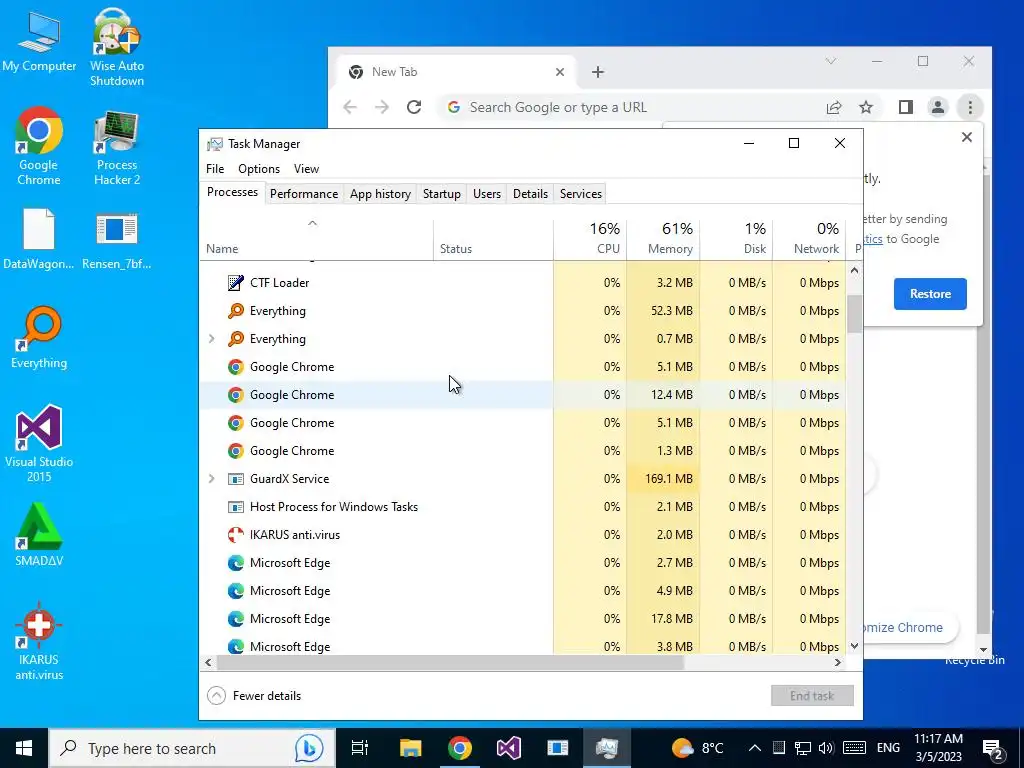Image resolution: width=1024 pixels, height=768 pixels.
Task: Close the New Tab tab in Chrome
Action: [x=560, y=72]
